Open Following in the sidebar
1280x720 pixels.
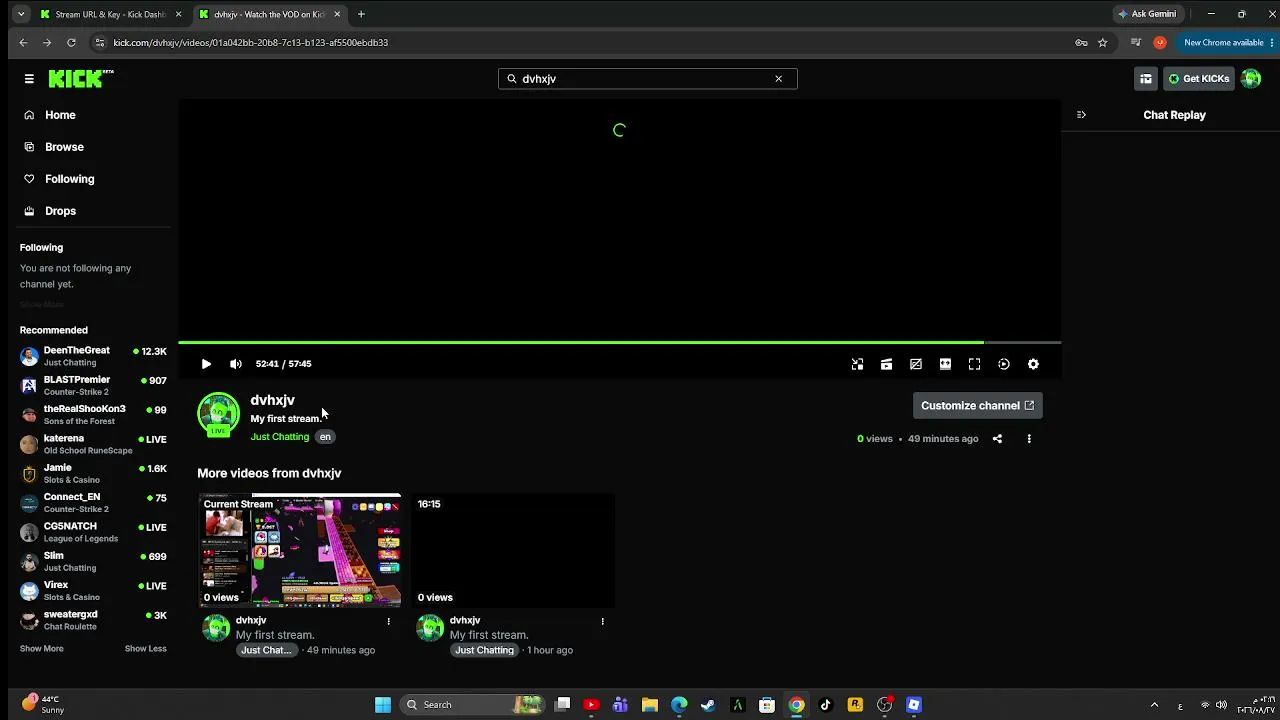tap(69, 179)
